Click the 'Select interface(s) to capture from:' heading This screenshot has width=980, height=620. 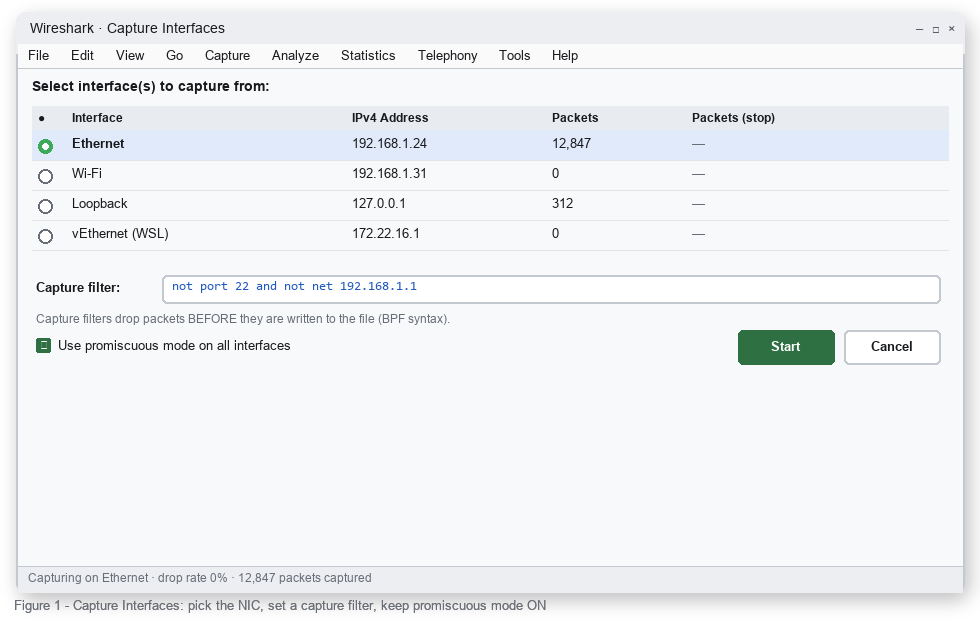point(151,86)
